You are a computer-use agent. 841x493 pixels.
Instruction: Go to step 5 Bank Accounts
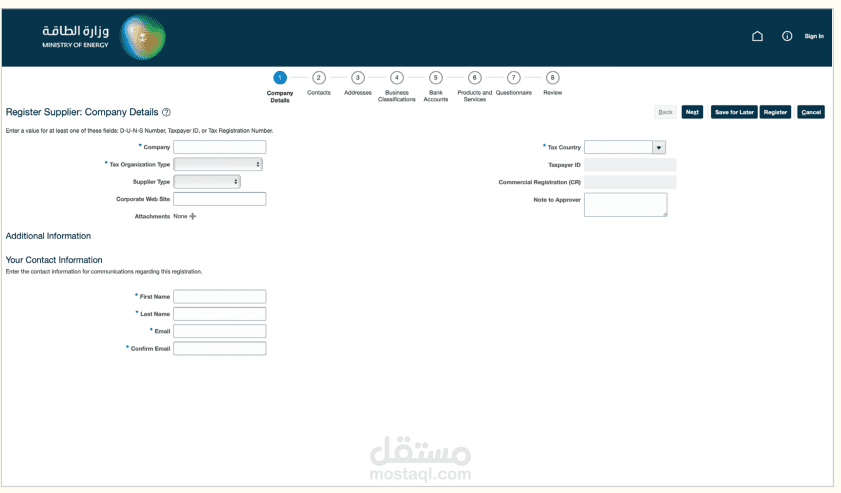[436, 78]
